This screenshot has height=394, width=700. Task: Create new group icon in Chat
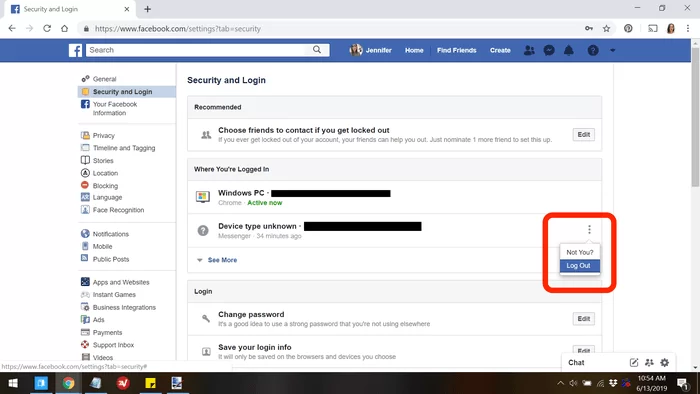click(x=649, y=362)
